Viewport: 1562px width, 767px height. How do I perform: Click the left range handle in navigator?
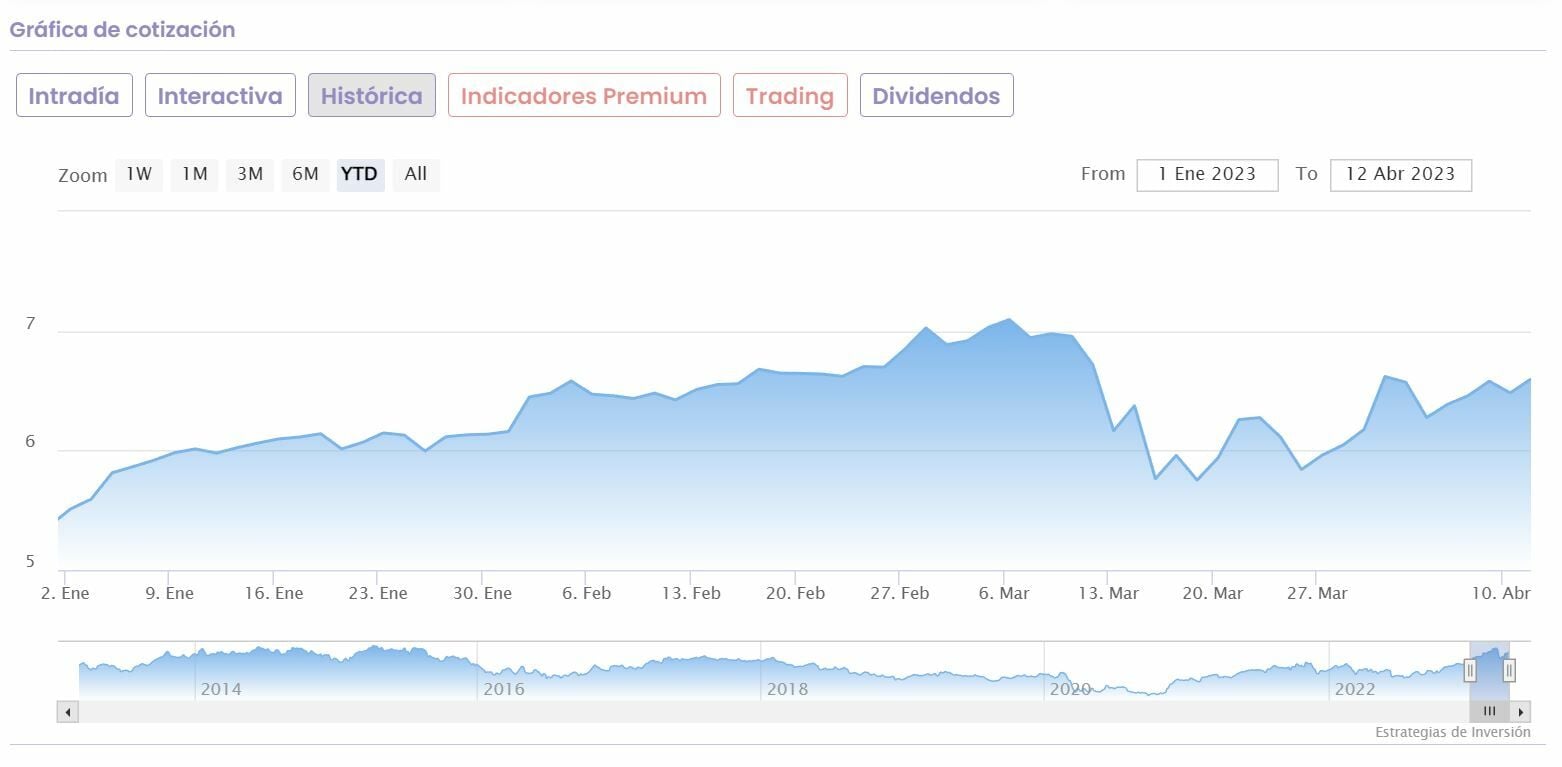[x=1470, y=670]
